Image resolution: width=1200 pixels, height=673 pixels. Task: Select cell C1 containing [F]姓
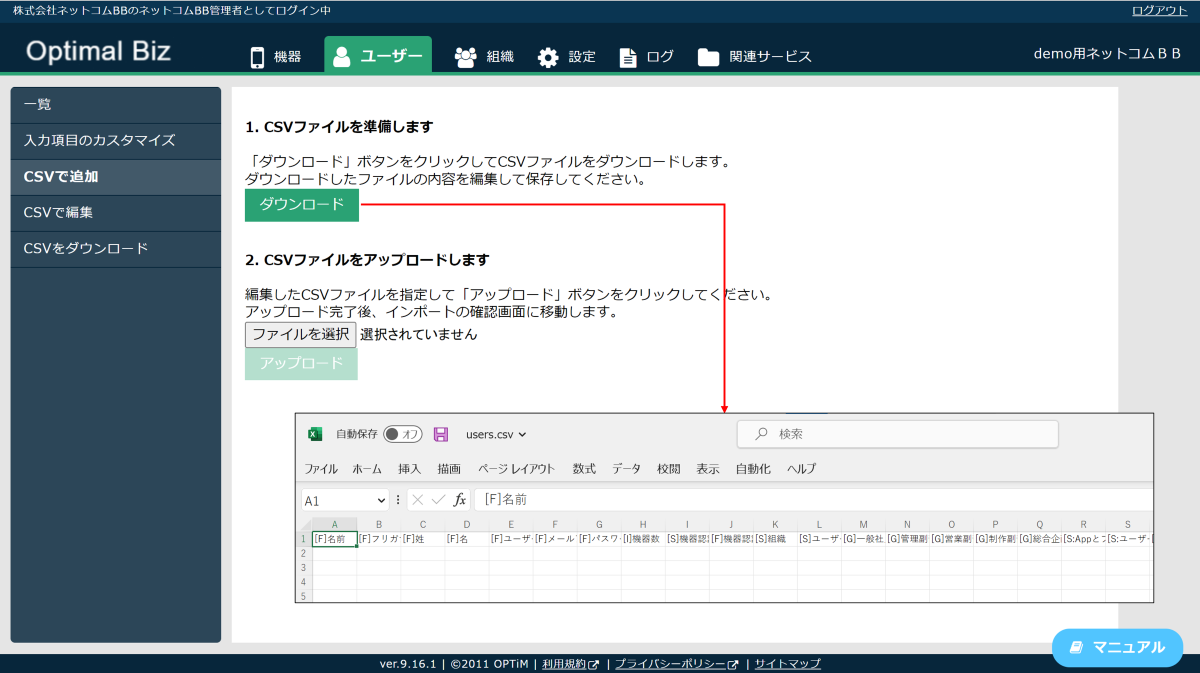(423, 539)
